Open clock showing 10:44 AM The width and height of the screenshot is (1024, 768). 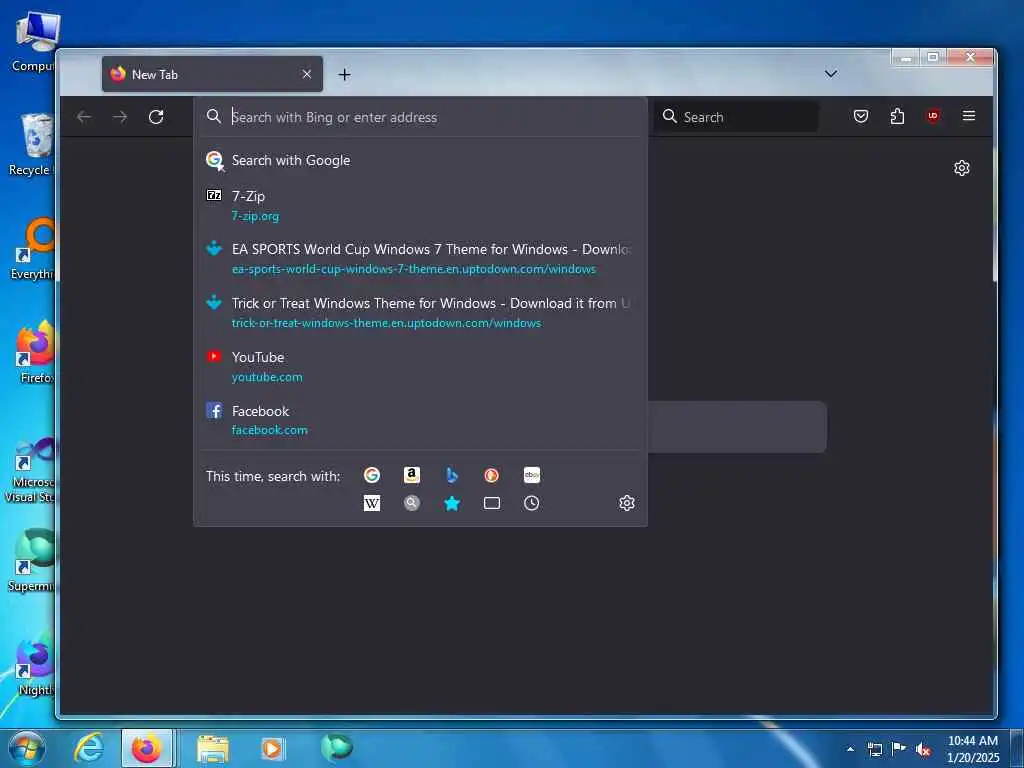[972, 749]
